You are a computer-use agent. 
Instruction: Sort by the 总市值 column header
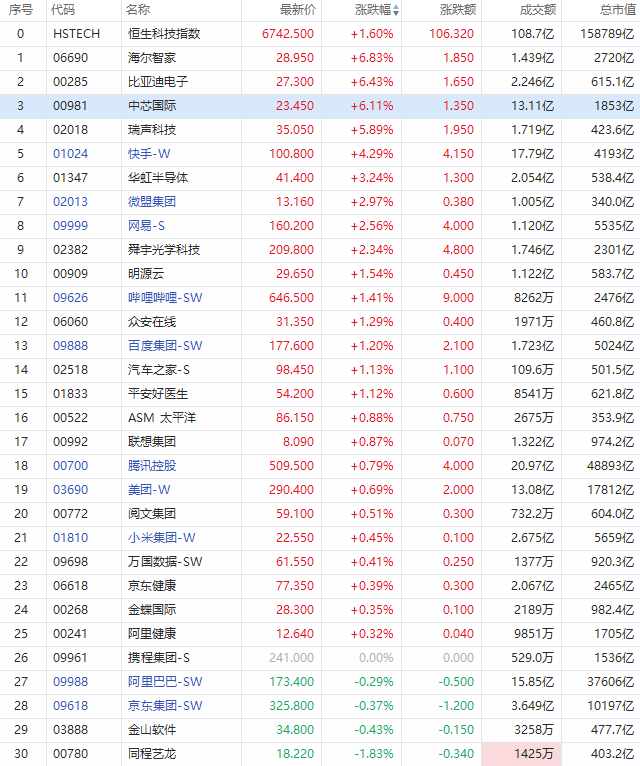[618, 10]
